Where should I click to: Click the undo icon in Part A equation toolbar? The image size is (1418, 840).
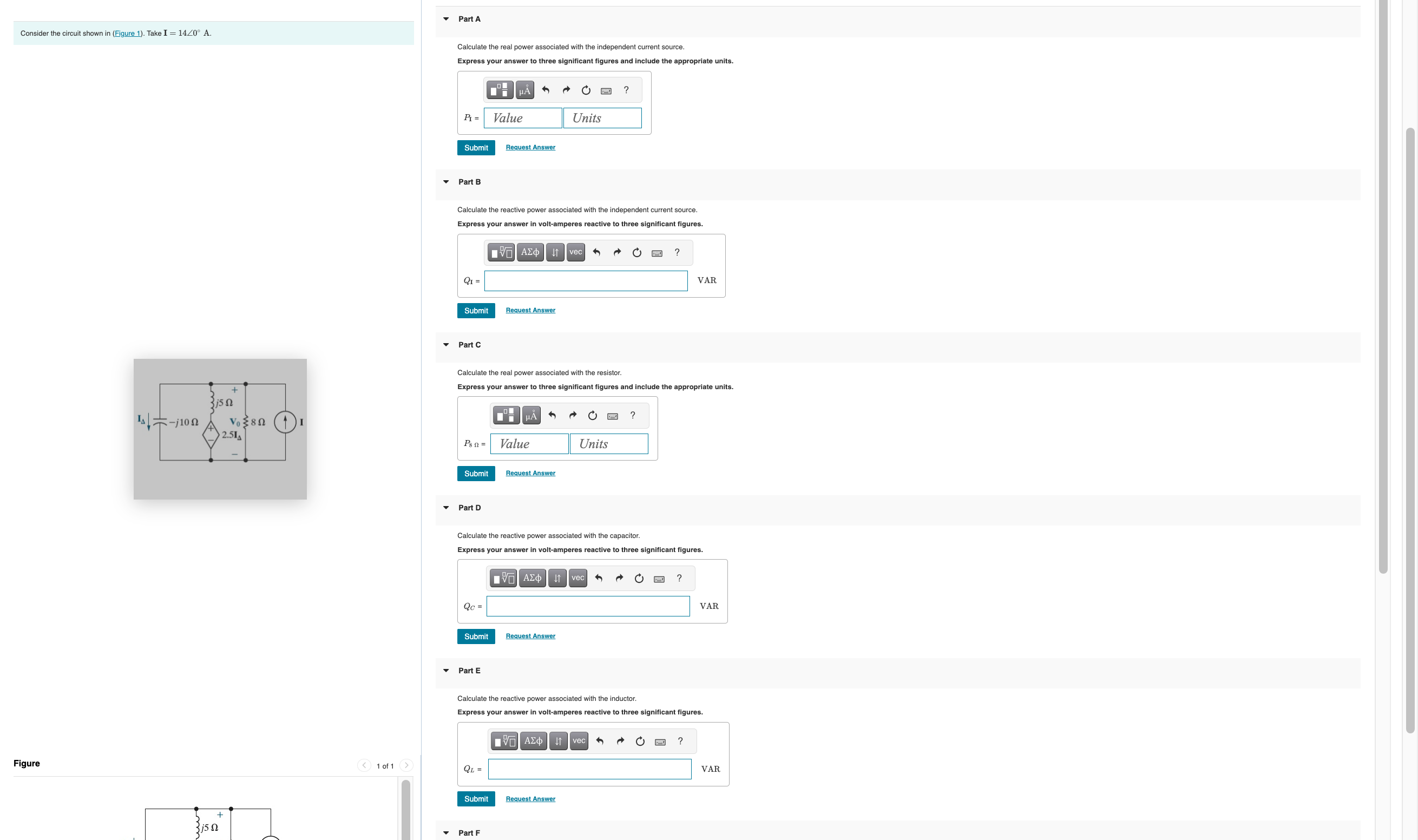[x=546, y=89]
